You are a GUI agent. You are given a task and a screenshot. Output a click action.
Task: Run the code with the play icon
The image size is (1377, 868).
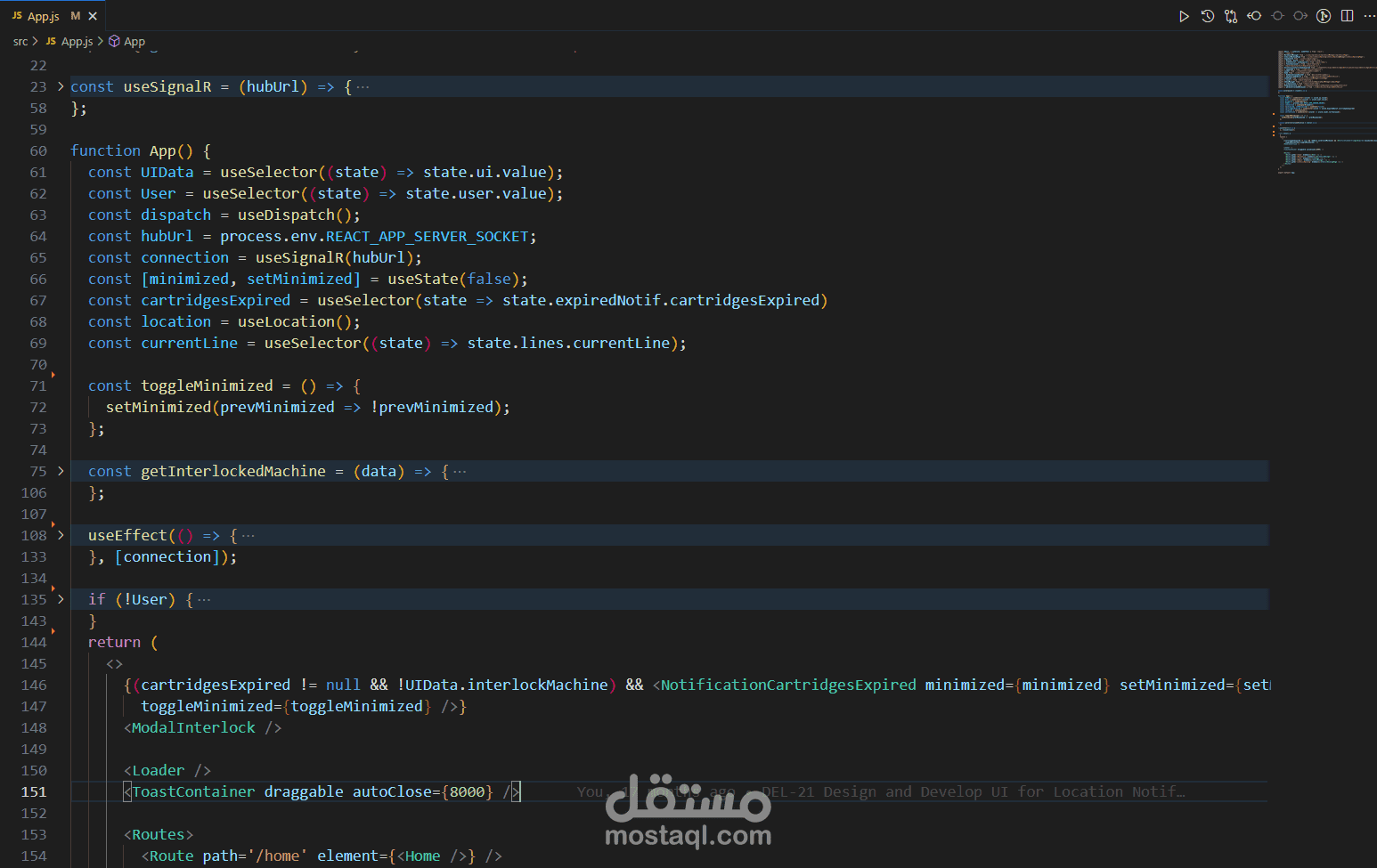click(x=1184, y=16)
